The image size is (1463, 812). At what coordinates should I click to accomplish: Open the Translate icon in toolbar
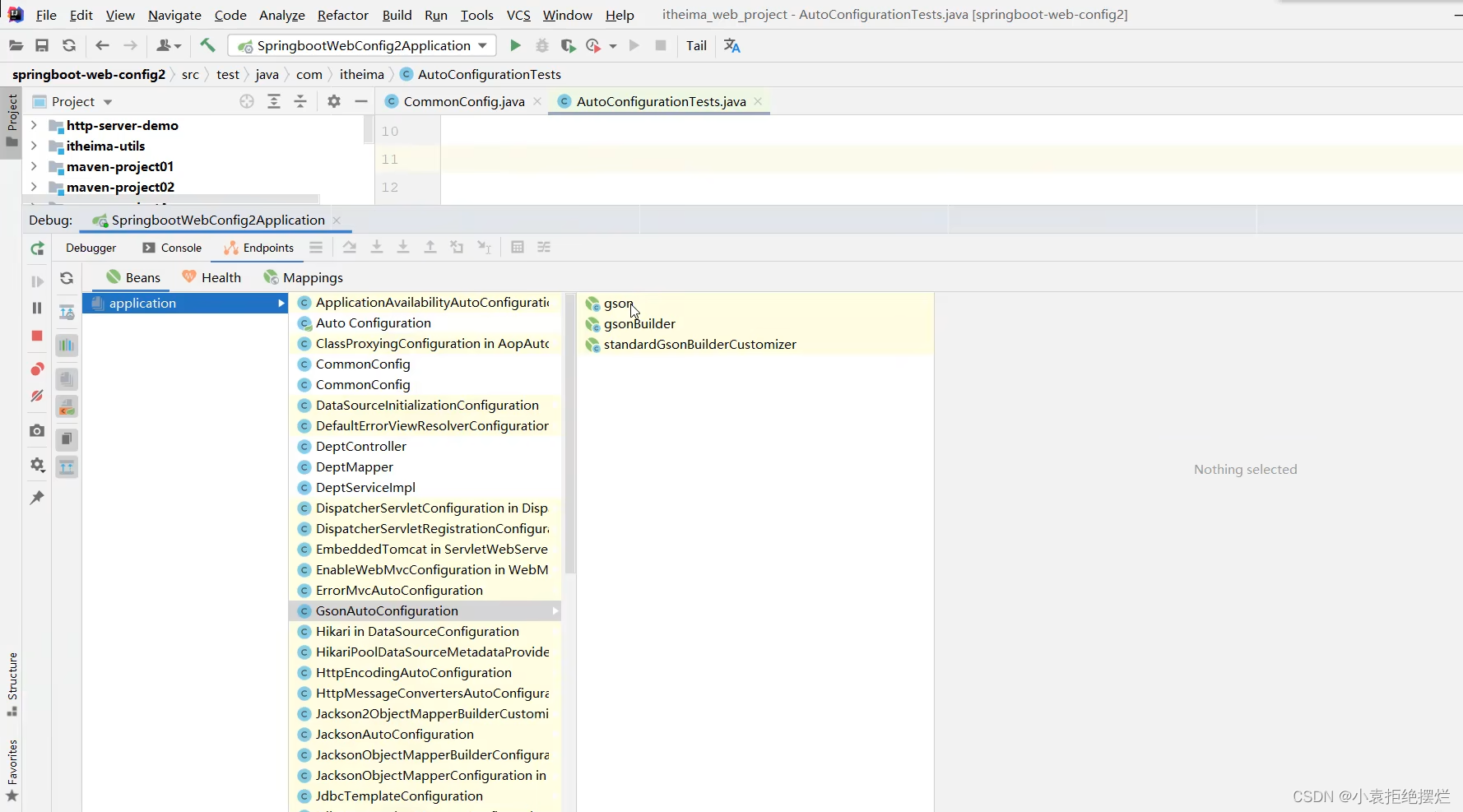coord(732,46)
